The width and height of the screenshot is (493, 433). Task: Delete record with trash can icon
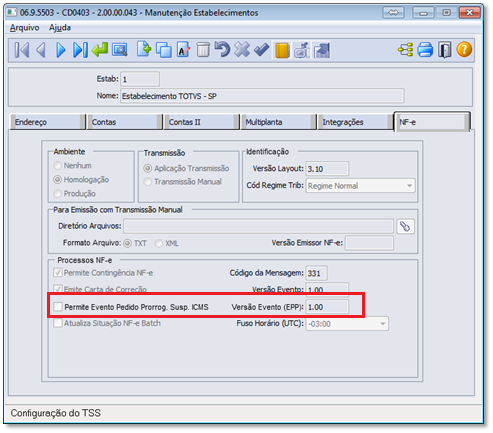click(203, 50)
